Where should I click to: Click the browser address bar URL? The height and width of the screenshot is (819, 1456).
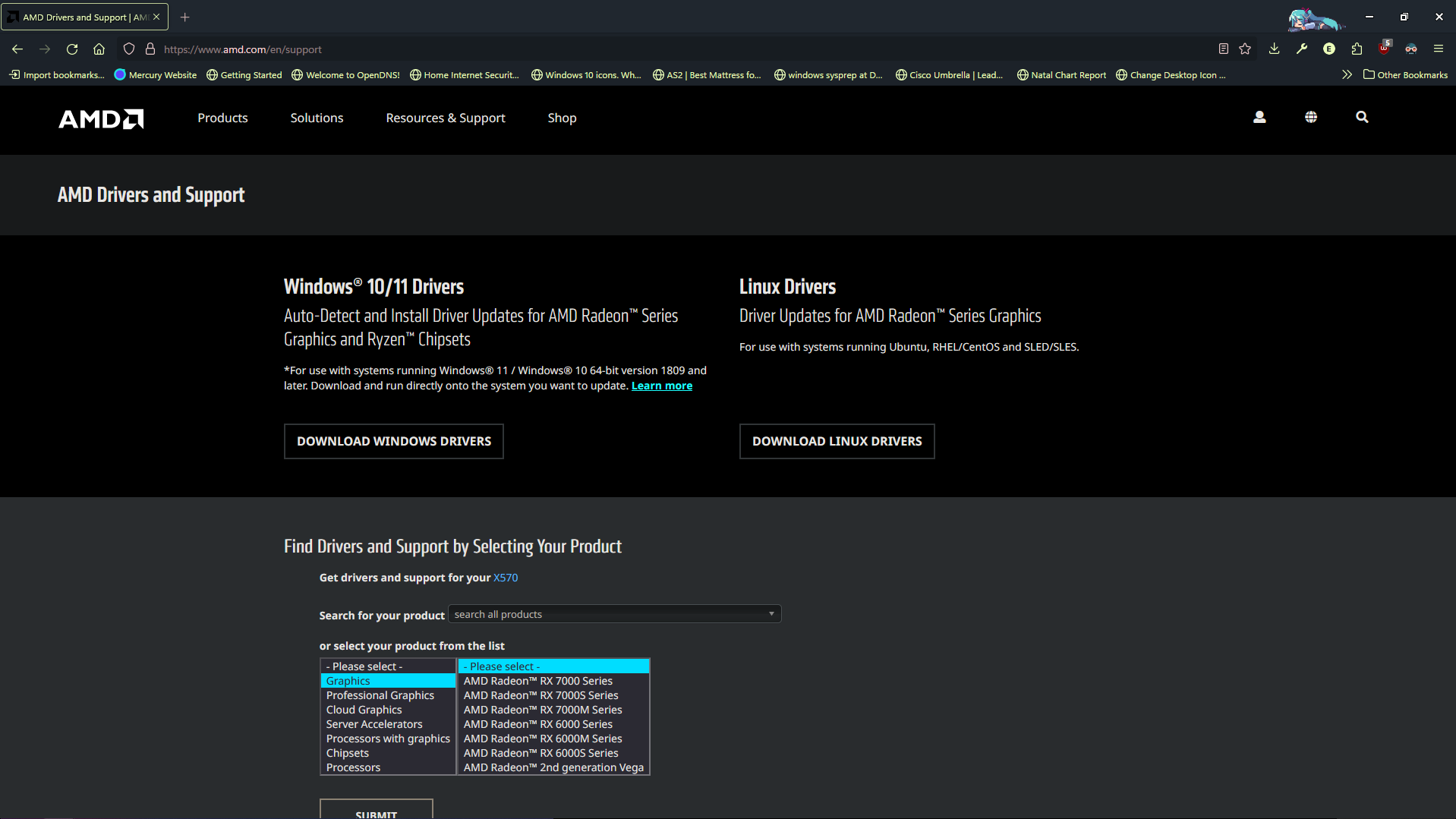point(243,49)
